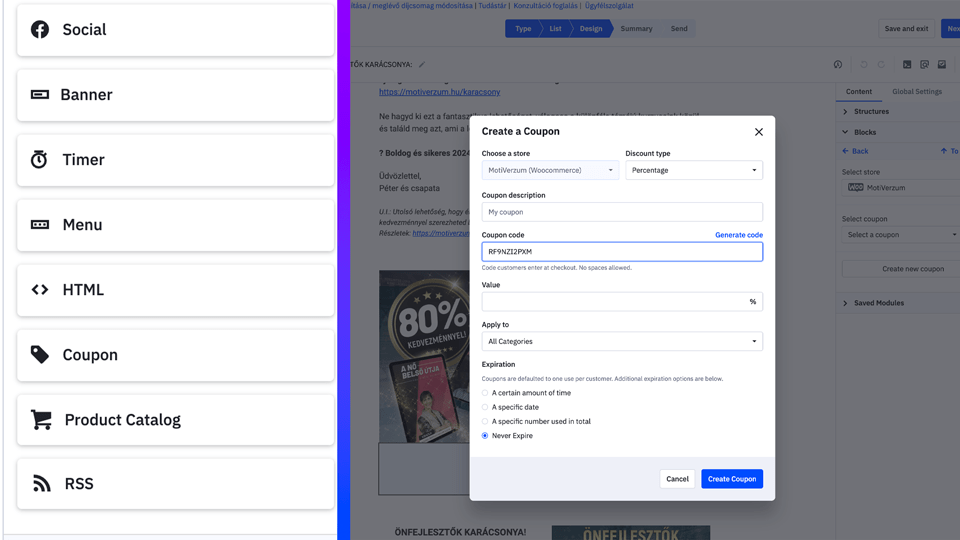Click pencil icon to edit campaign name
Screen dimensions: 960x540
422,65
